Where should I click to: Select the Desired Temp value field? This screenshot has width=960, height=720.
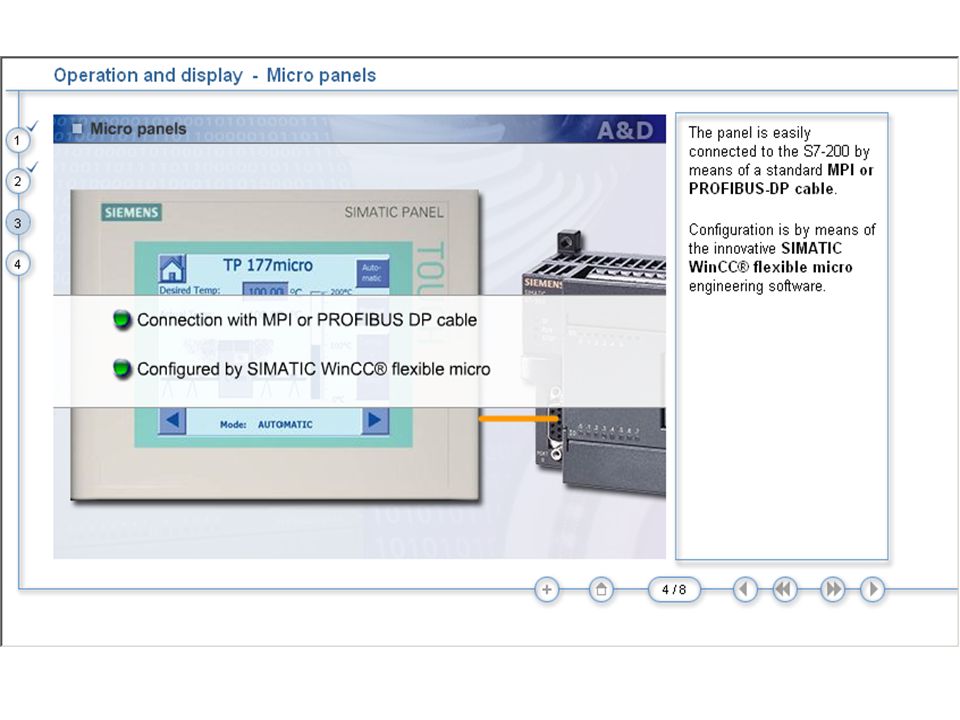click(x=265, y=290)
